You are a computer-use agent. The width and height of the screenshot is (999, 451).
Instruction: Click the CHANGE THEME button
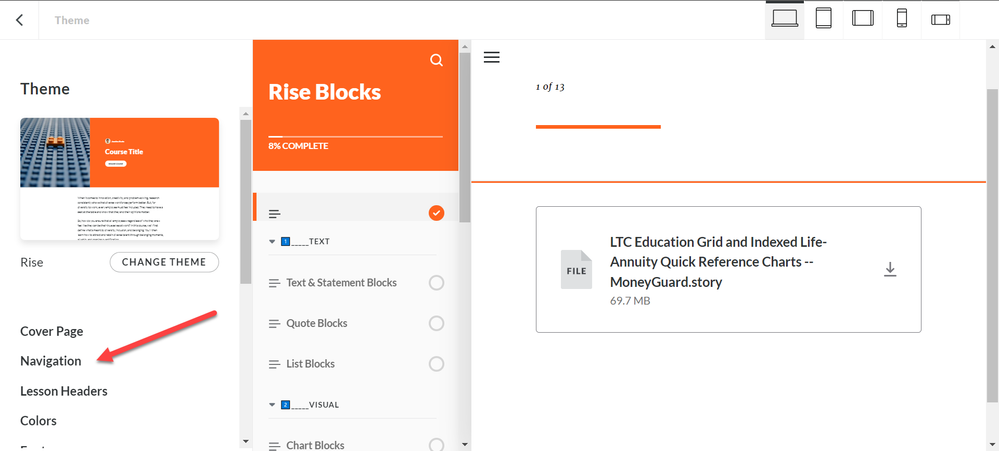click(164, 262)
